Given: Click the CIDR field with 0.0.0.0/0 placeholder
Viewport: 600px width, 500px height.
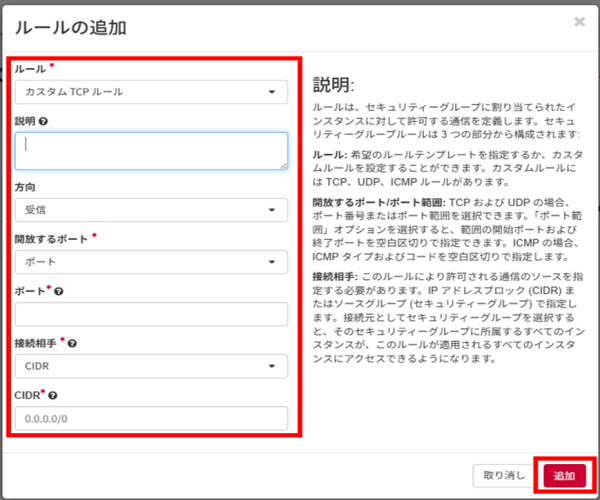Looking at the screenshot, I should 151,418.
